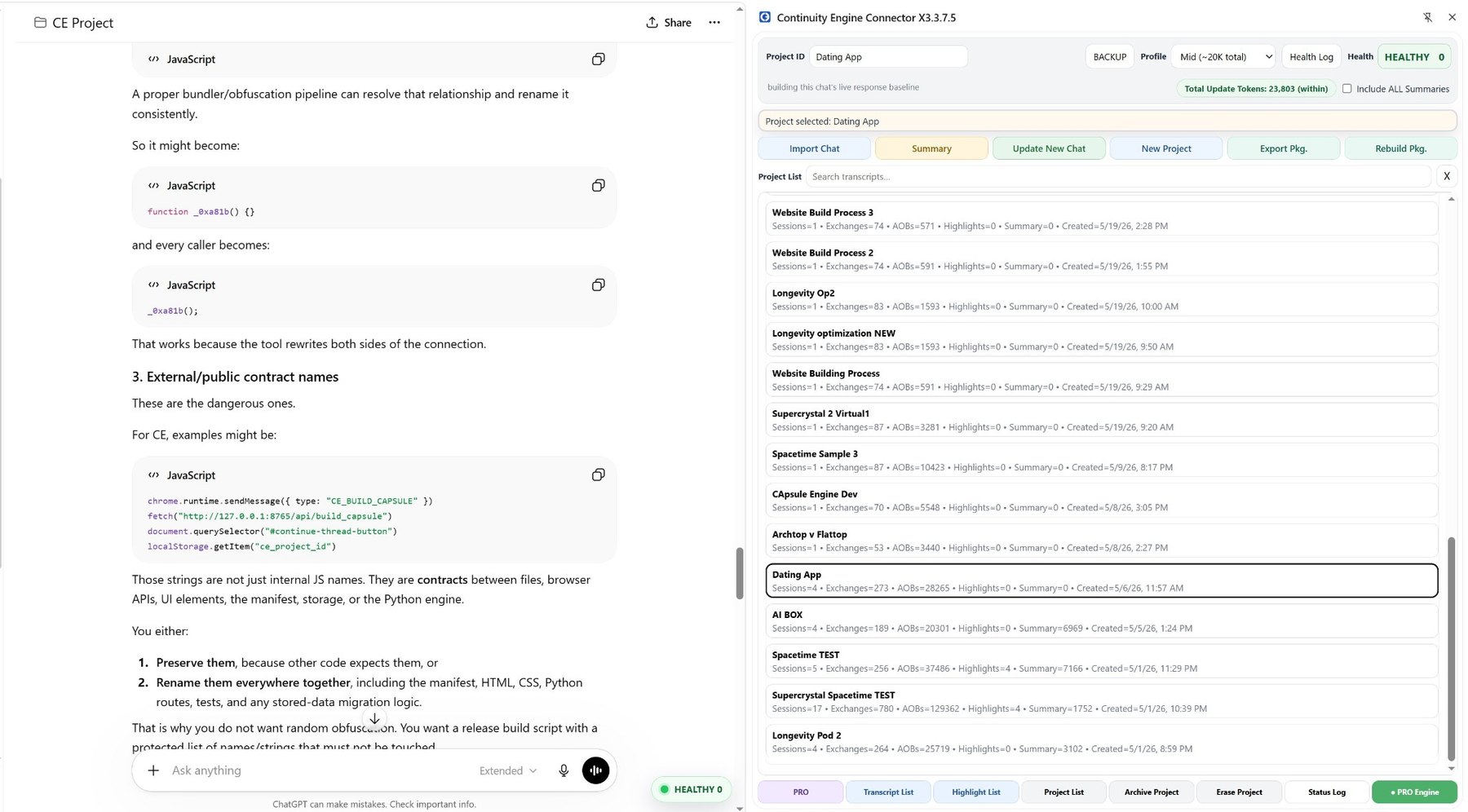Click the Share button in ChatGPT
The image size is (1468, 812).
pos(669,23)
